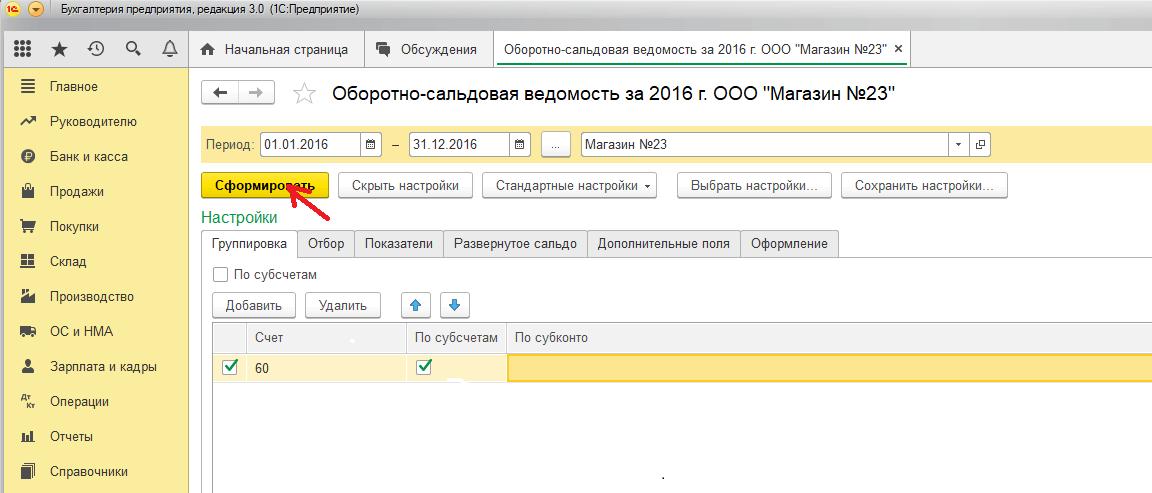The image size is (1152, 493).
Task: Click the 'Сформировать' button
Action: click(x=264, y=185)
